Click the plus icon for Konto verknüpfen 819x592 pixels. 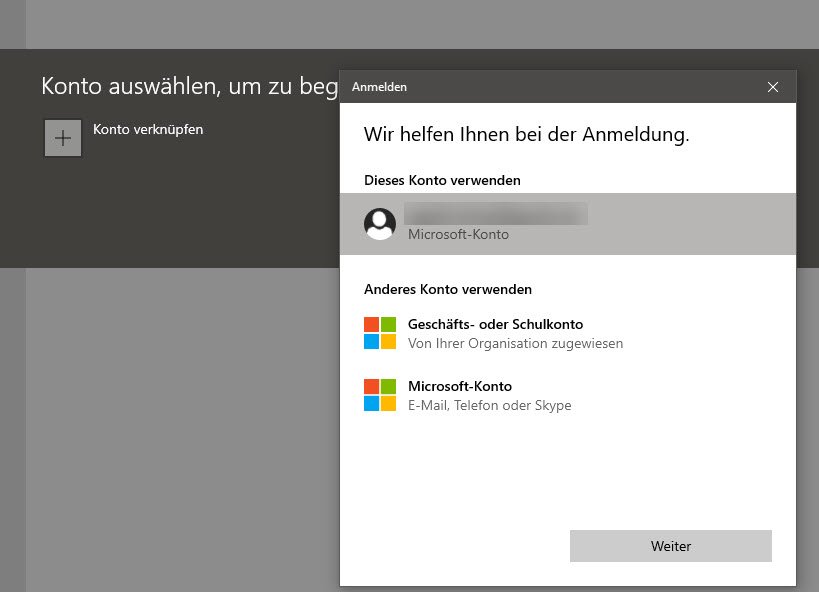[x=63, y=138]
